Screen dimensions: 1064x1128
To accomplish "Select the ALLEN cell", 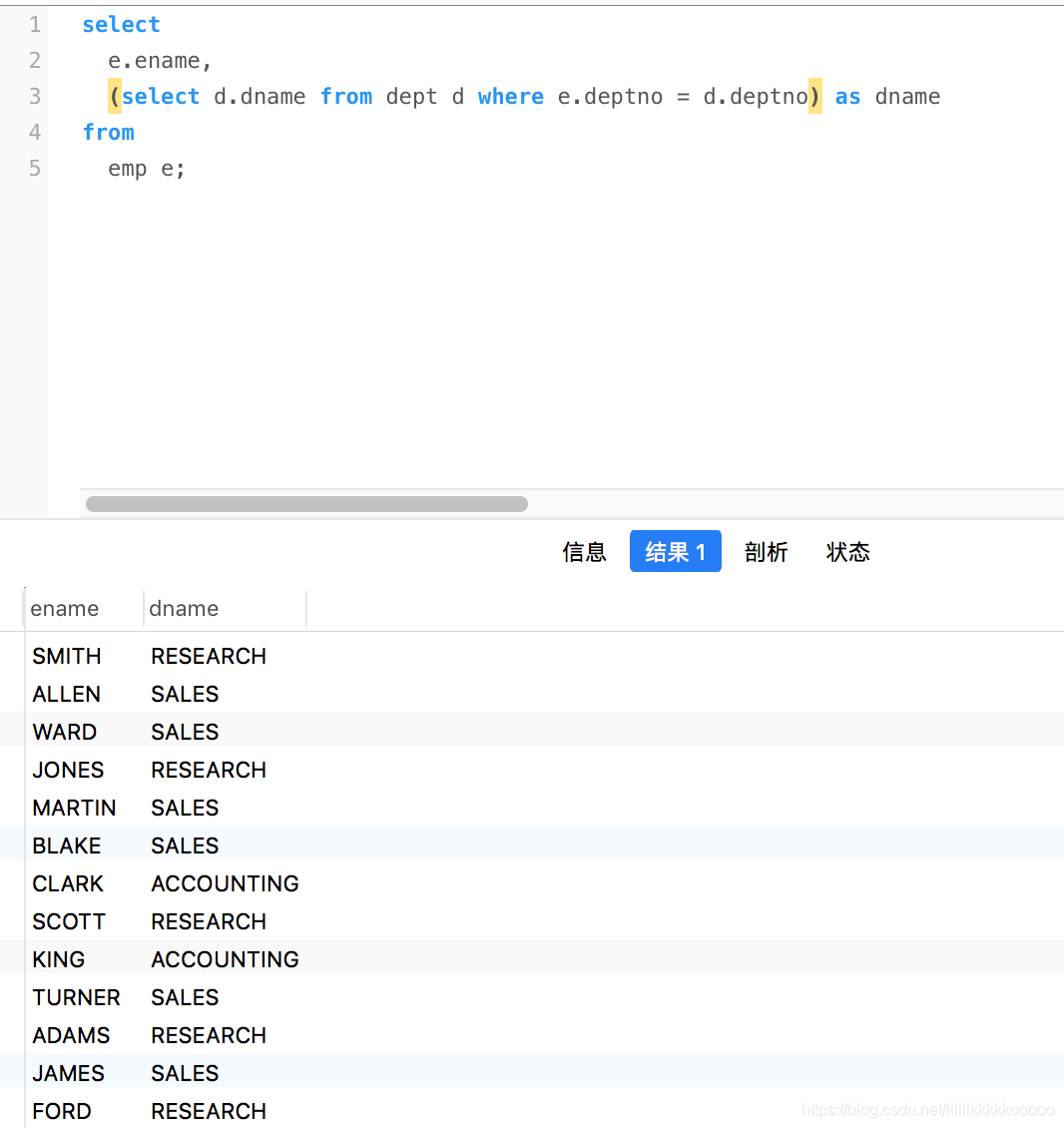I will pyautogui.click(x=67, y=694).
